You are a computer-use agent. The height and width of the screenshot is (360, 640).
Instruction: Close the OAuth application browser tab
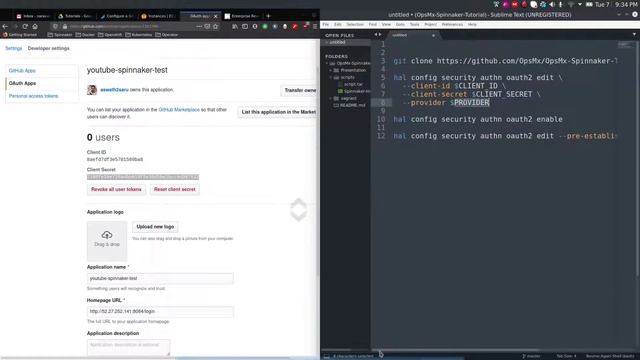coord(216,16)
